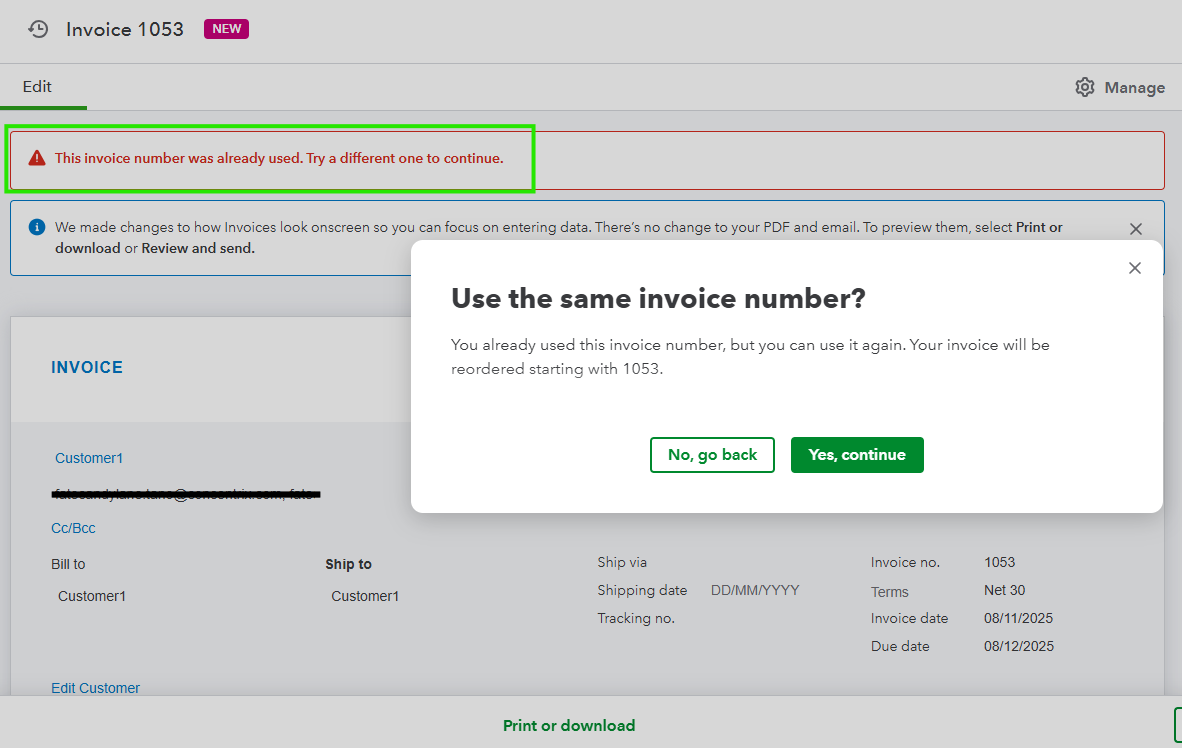Open the Terms dropdown showing Net 30
1182x748 pixels.
(1004, 590)
